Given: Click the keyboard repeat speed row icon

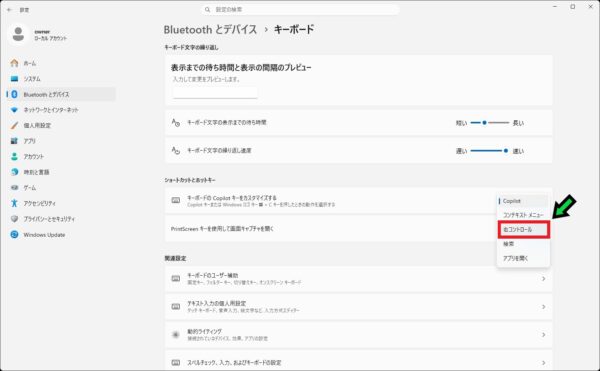Looking at the screenshot, I should 176,151.
